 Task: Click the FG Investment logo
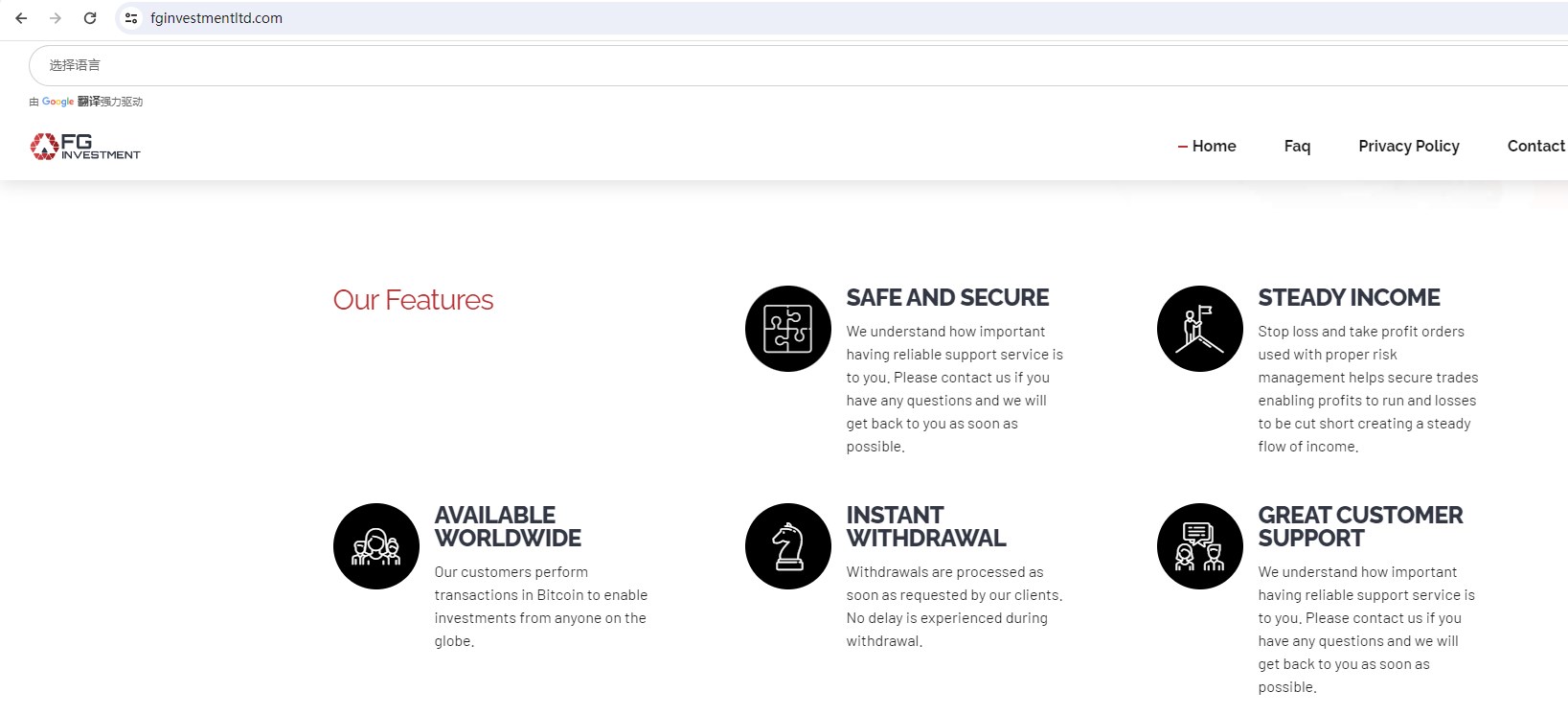tap(85, 146)
